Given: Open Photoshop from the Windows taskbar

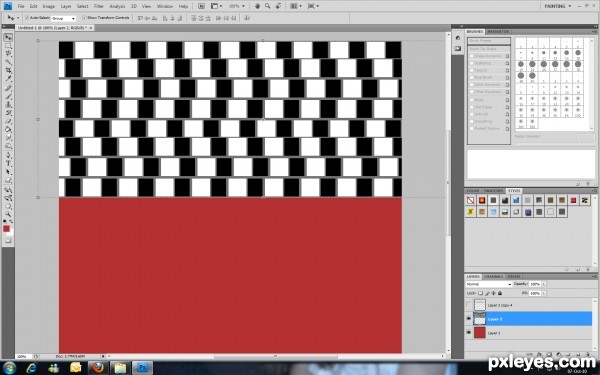Looking at the screenshot, I should click(142, 368).
